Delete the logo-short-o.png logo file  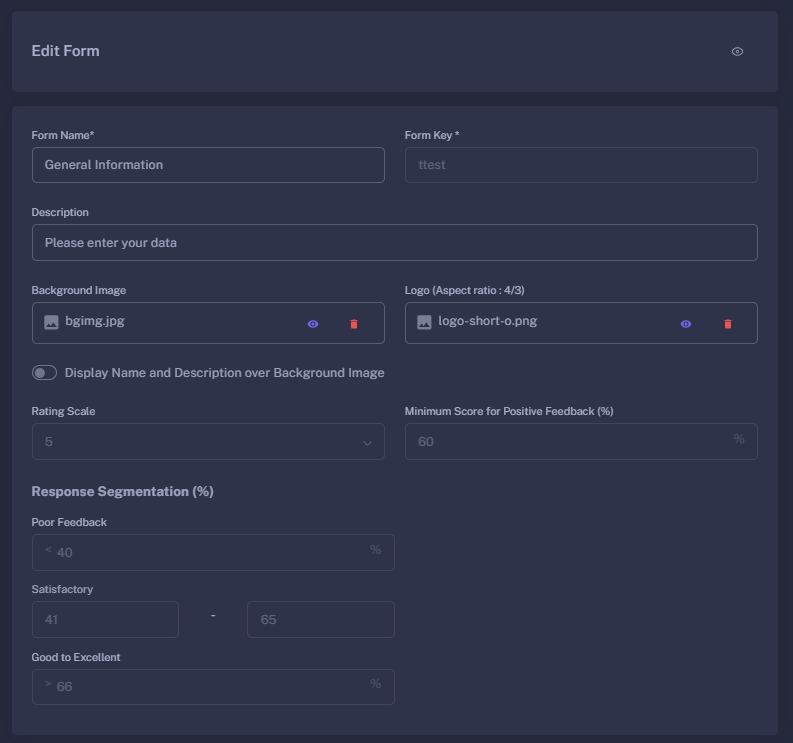pos(728,324)
